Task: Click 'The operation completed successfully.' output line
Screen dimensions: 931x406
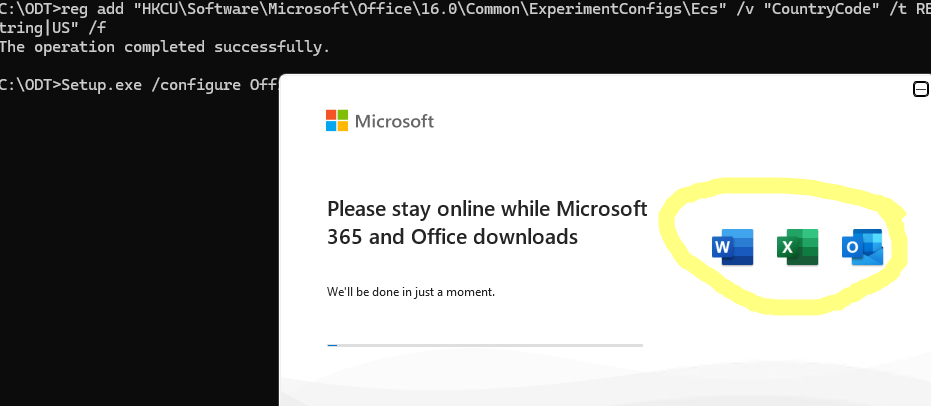Action: coord(165,47)
